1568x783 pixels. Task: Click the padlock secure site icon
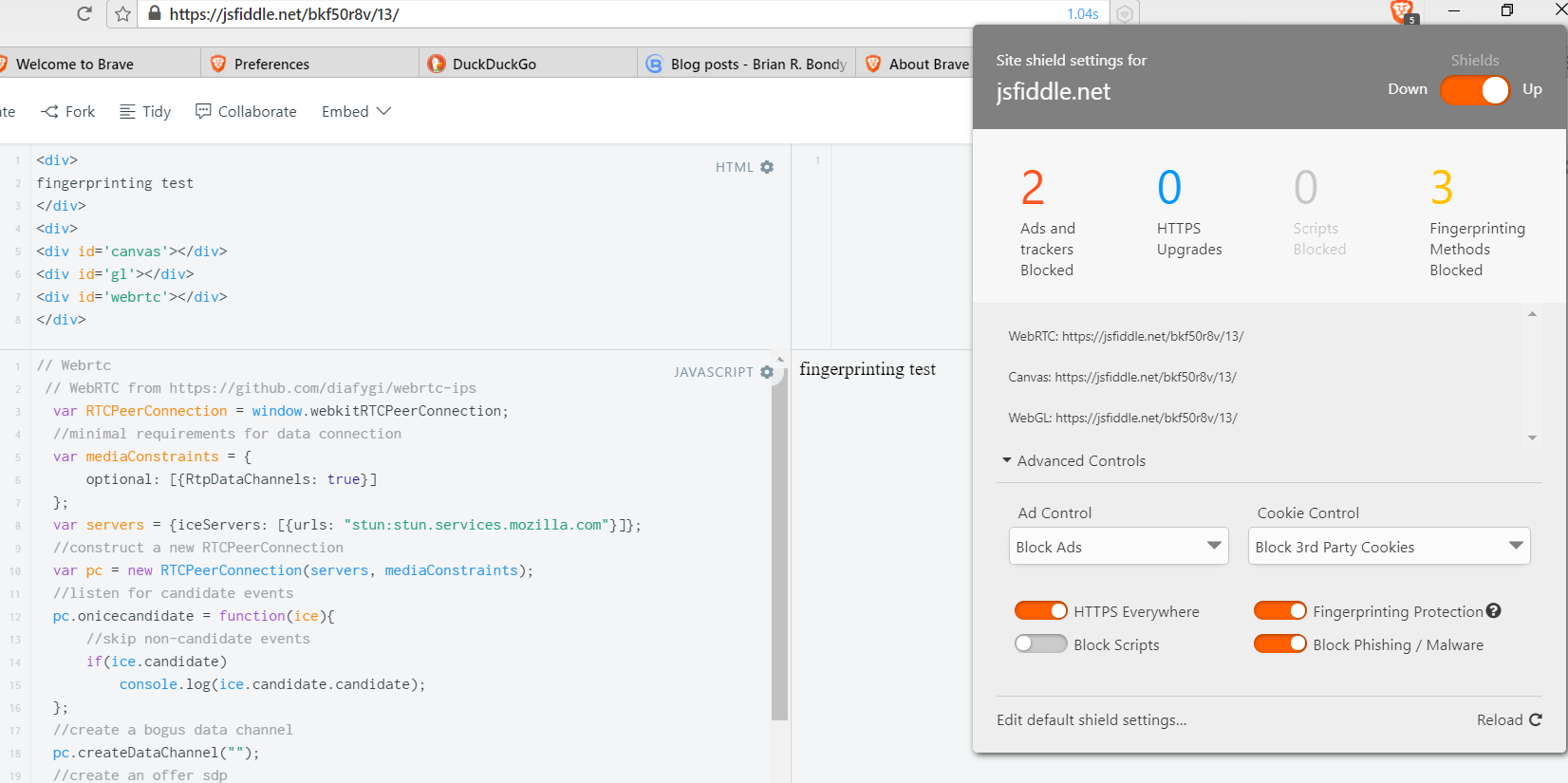click(155, 13)
